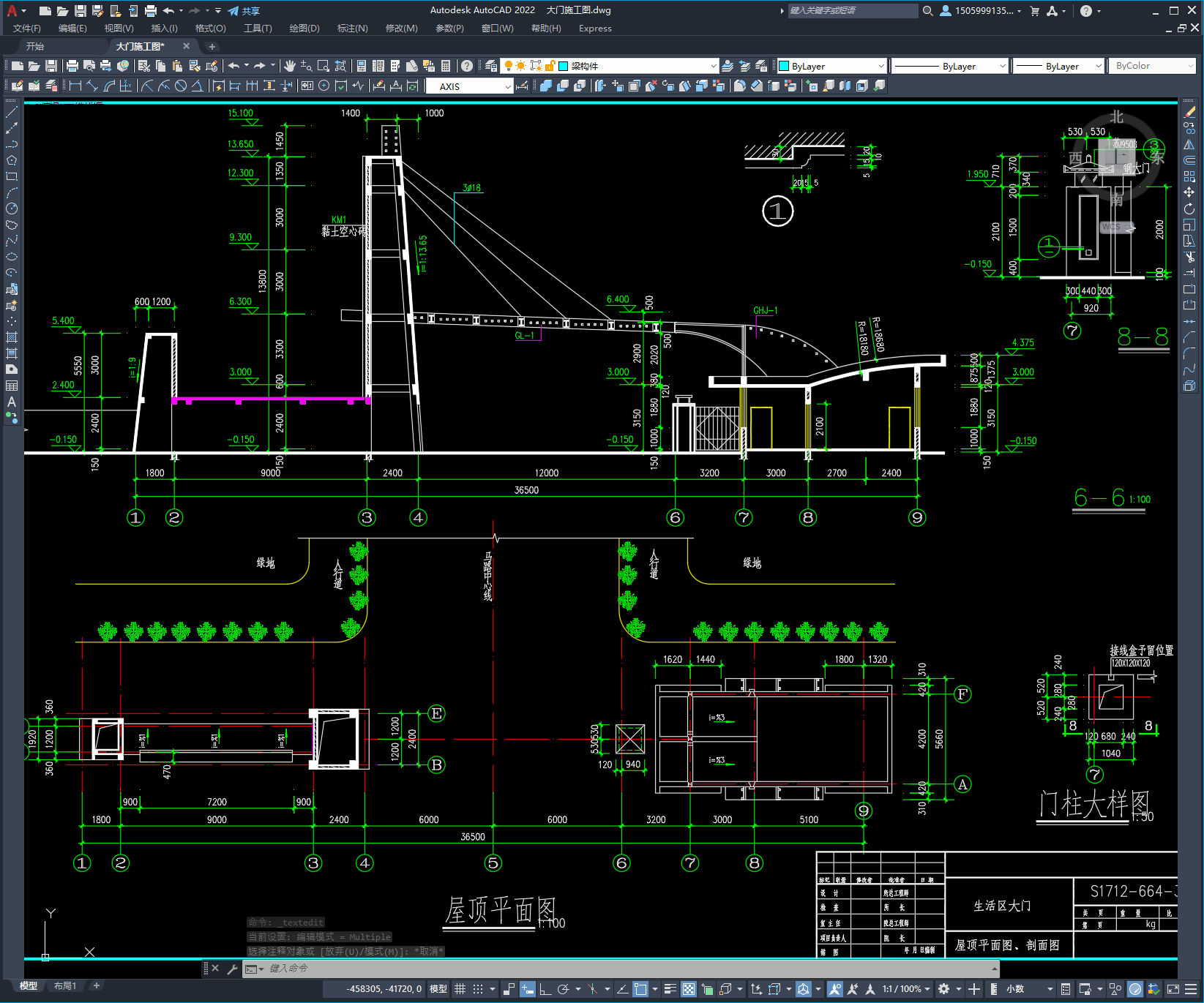This screenshot has width=1204, height=1003.
Task: Toggle the drawing grid display
Action: [460, 989]
